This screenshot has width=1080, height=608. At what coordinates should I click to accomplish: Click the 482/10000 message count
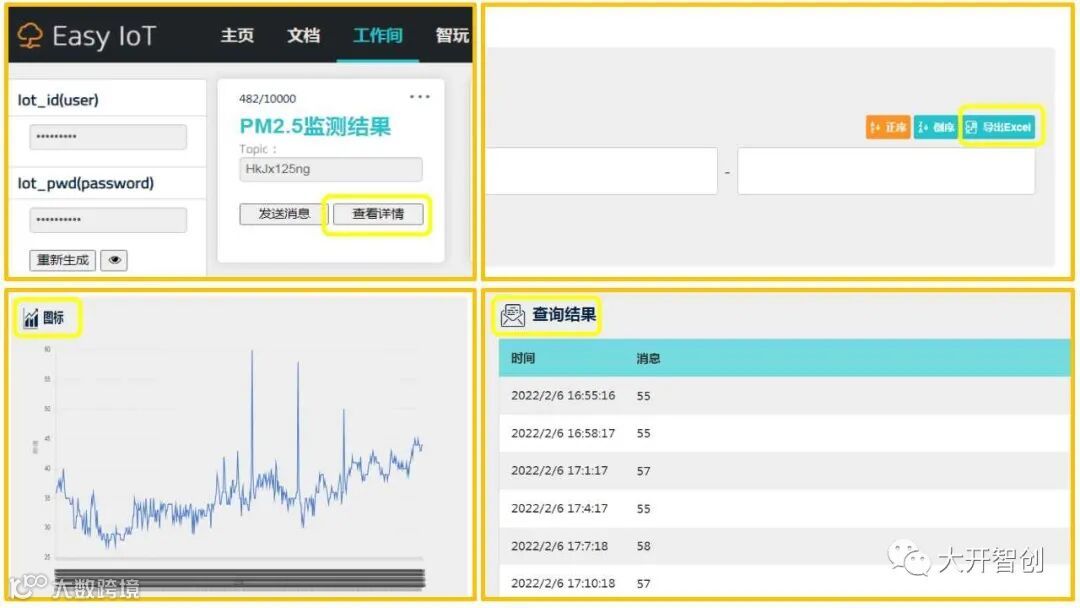[x=267, y=98]
